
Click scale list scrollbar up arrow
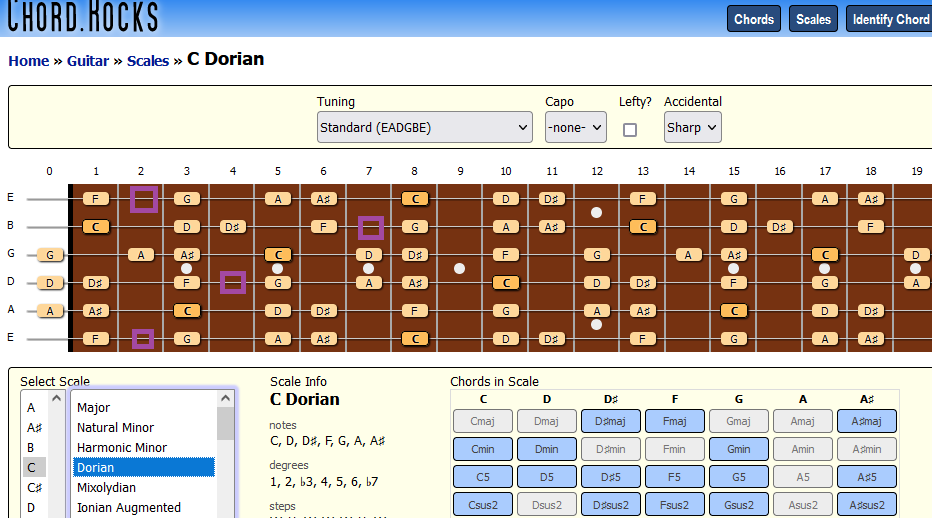coord(225,398)
